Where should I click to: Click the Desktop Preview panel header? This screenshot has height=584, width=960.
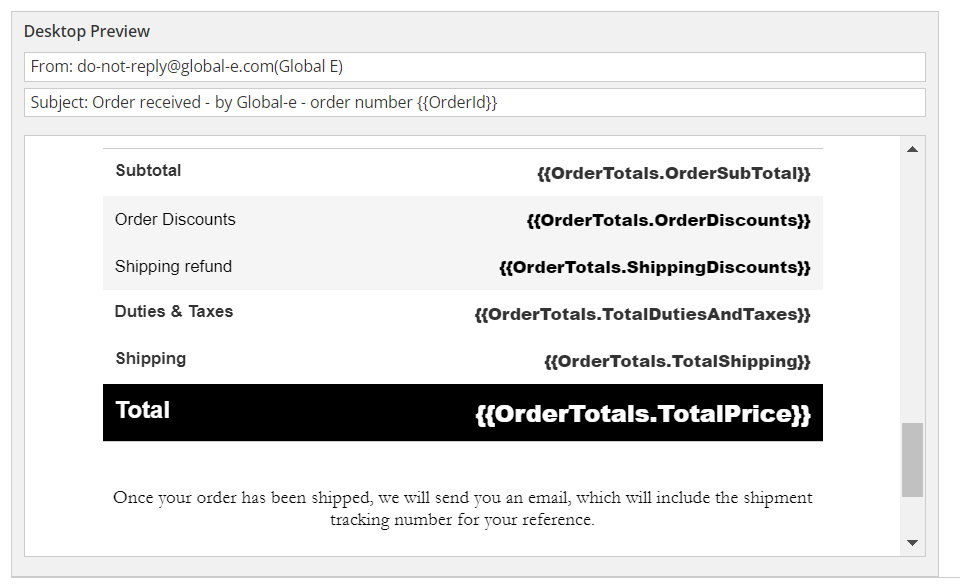(87, 31)
